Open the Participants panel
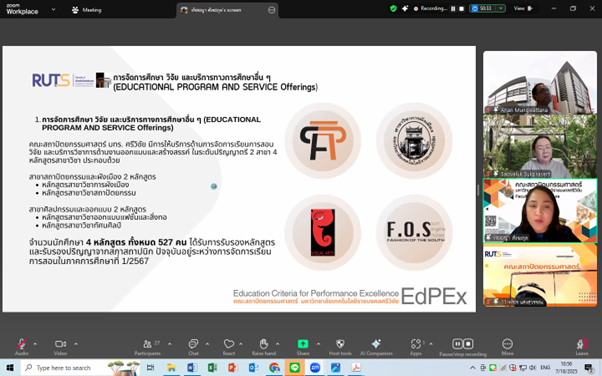This screenshot has height=376, width=602. (147, 346)
